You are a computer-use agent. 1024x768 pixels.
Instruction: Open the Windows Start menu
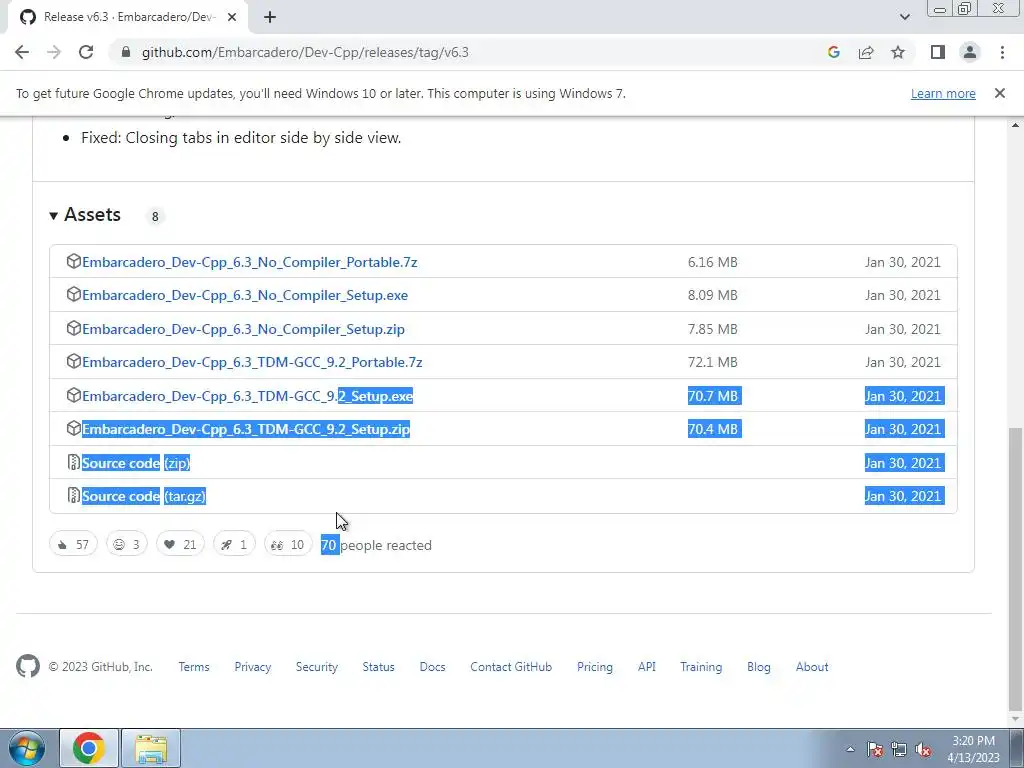tap(27, 748)
